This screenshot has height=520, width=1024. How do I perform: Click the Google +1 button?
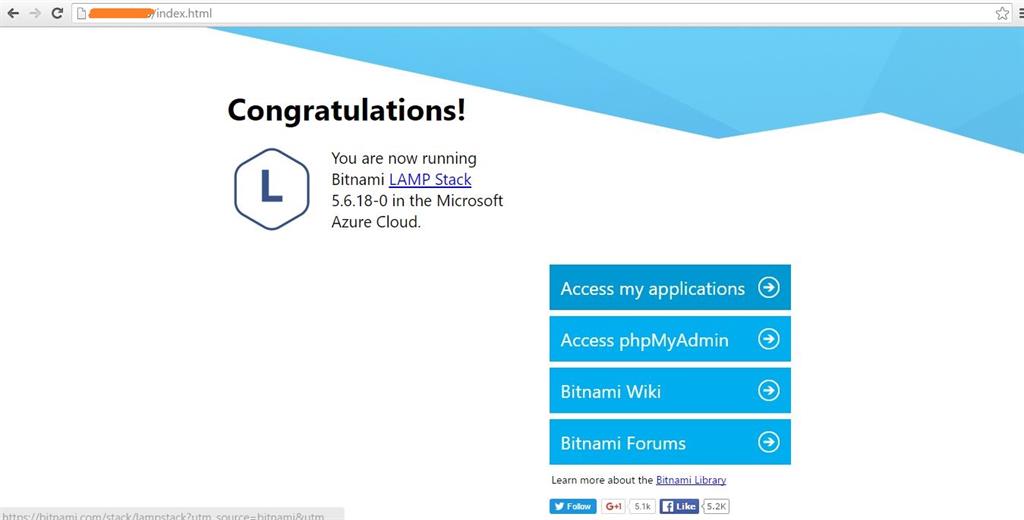pyautogui.click(x=613, y=506)
